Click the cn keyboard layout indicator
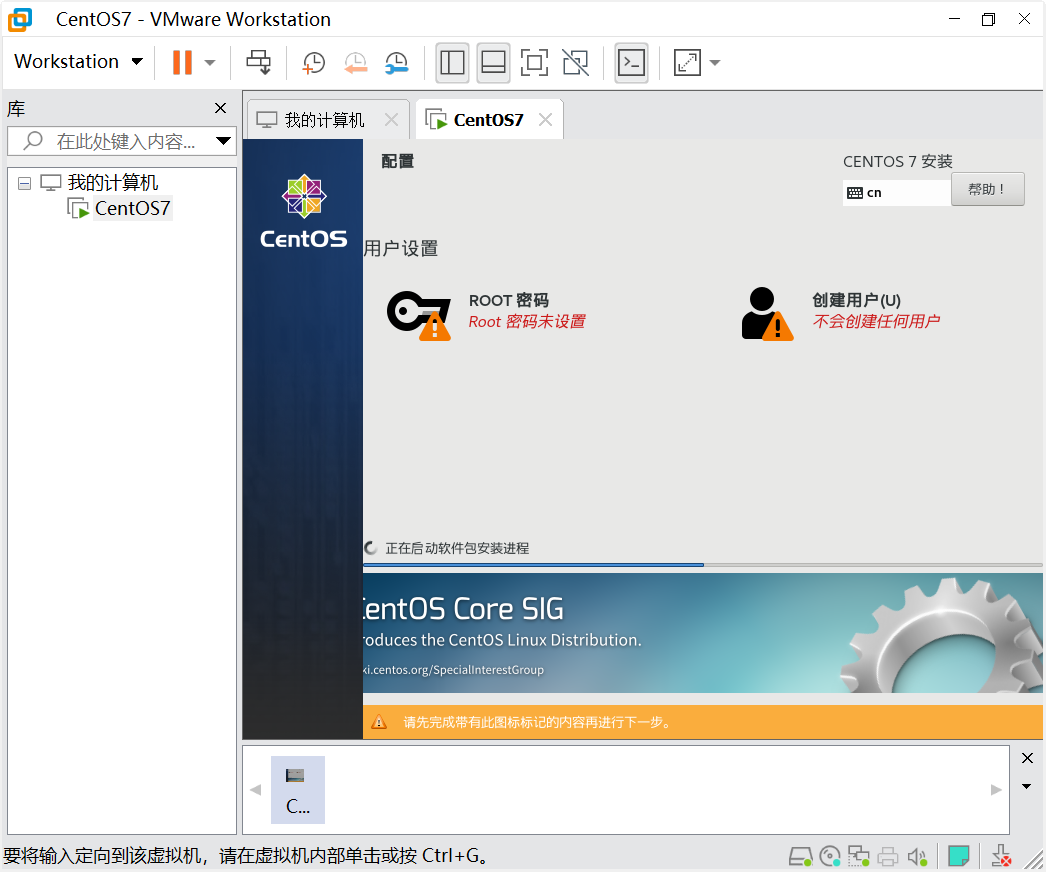 [x=897, y=193]
